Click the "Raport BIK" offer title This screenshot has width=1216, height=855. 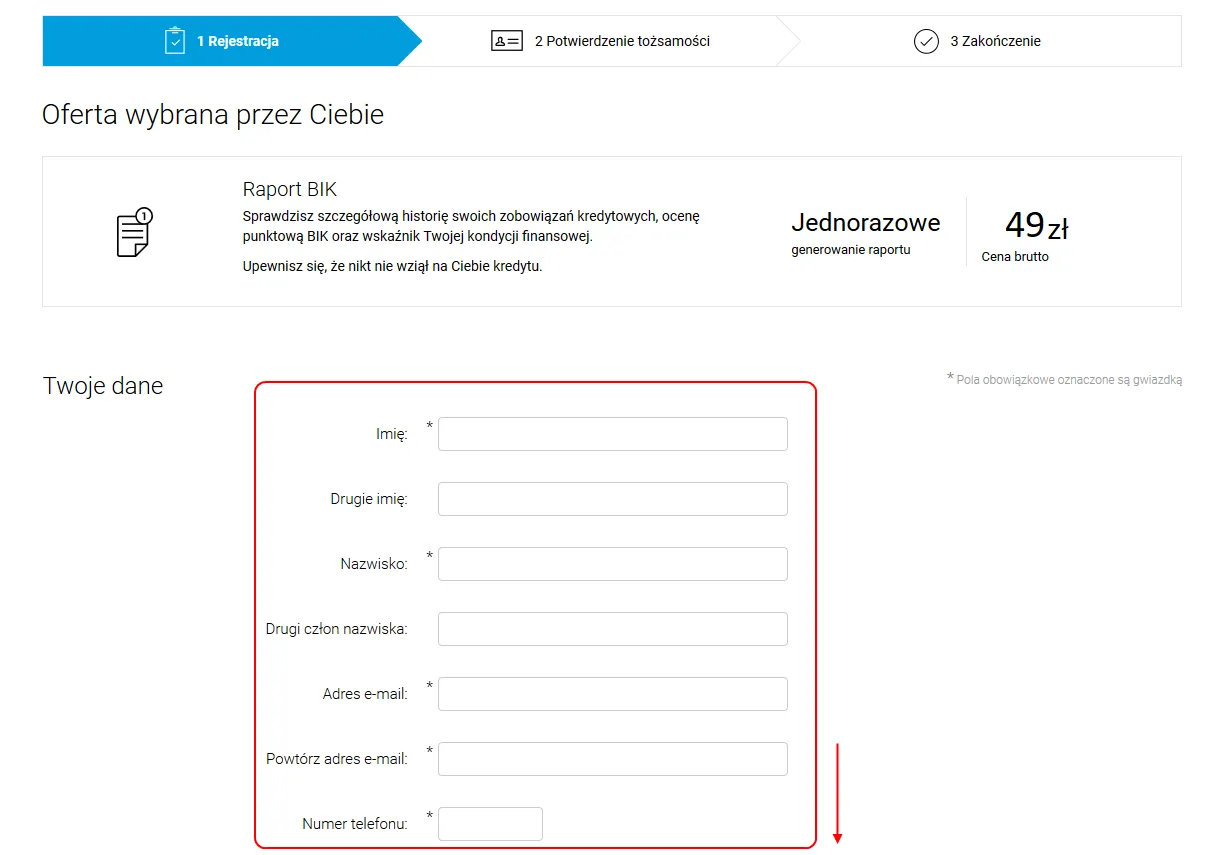point(289,189)
